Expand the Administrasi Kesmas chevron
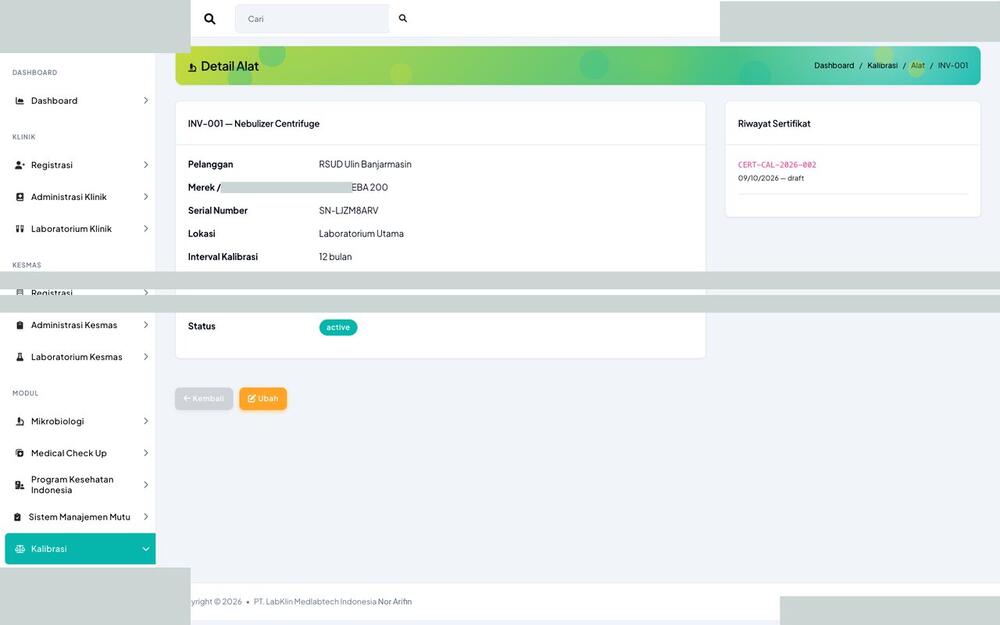 coord(145,325)
